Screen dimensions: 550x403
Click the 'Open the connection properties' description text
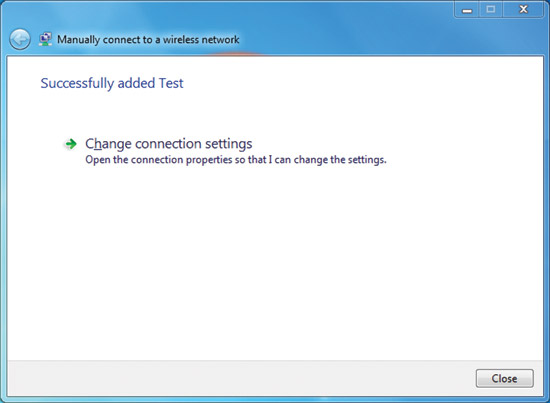236,160
